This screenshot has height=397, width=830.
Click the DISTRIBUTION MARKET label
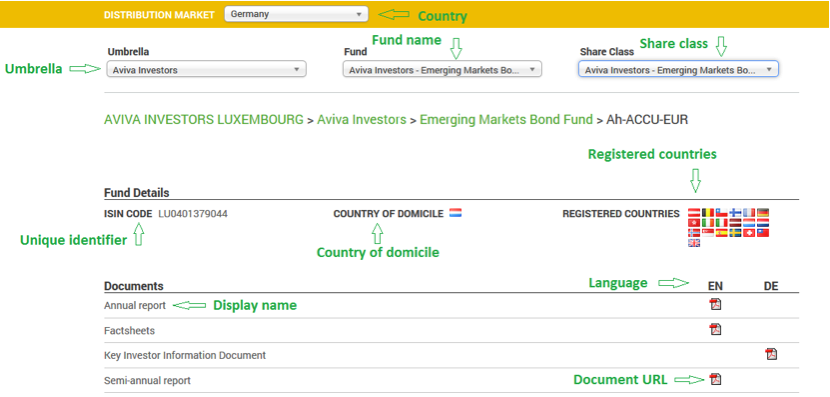coord(159,15)
